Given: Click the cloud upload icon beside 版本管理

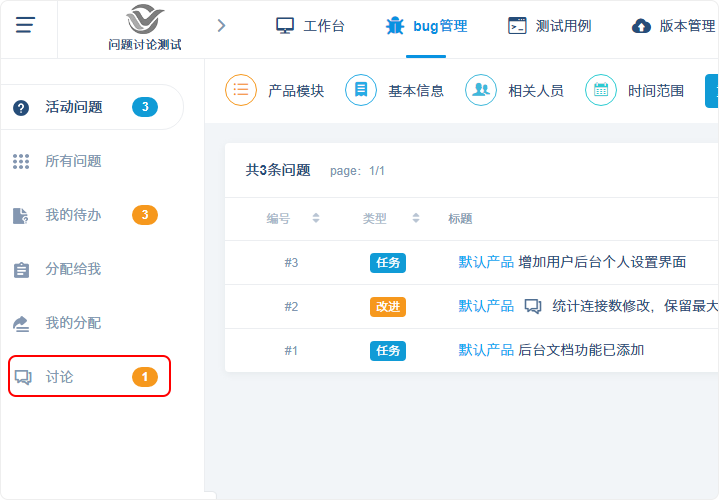Looking at the screenshot, I should pyautogui.click(x=641, y=26).
